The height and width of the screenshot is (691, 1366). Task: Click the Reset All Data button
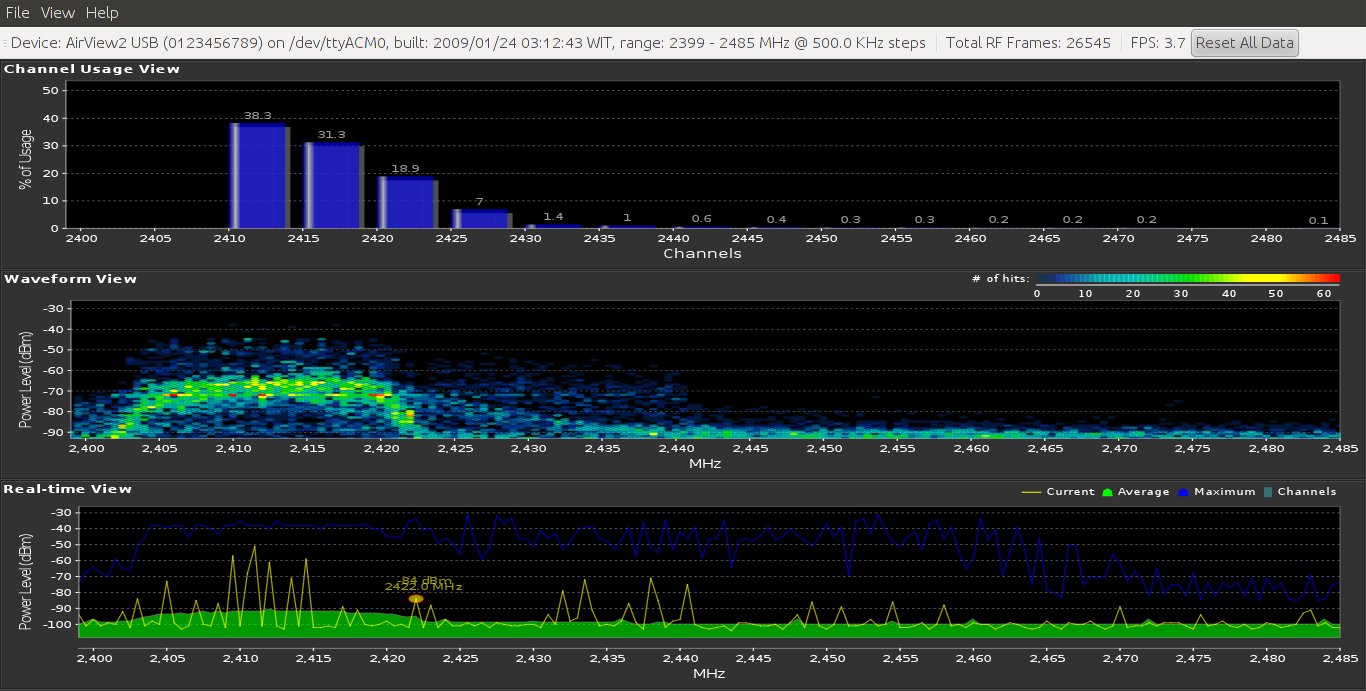point(1244,43)
